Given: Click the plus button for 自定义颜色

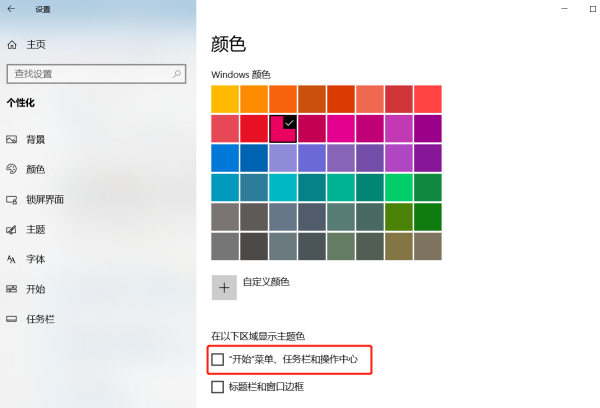Looking at the screenshot, I should click(x=224, y=287).
